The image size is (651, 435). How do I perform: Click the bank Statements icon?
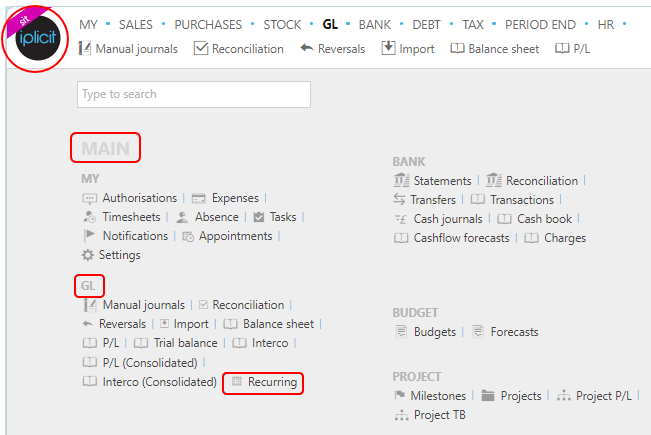coord(401,181)
